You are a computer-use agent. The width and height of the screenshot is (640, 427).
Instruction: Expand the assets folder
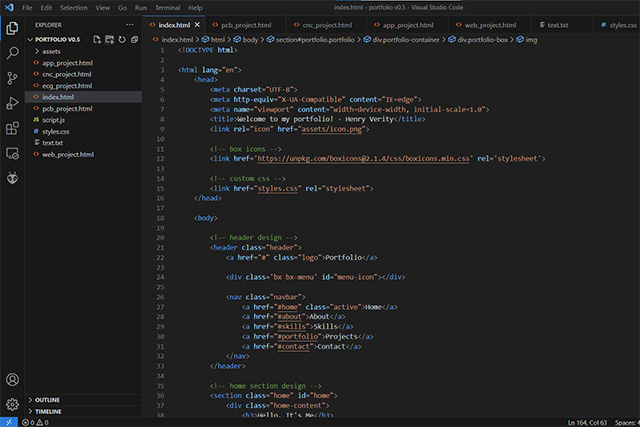(51, 50)
